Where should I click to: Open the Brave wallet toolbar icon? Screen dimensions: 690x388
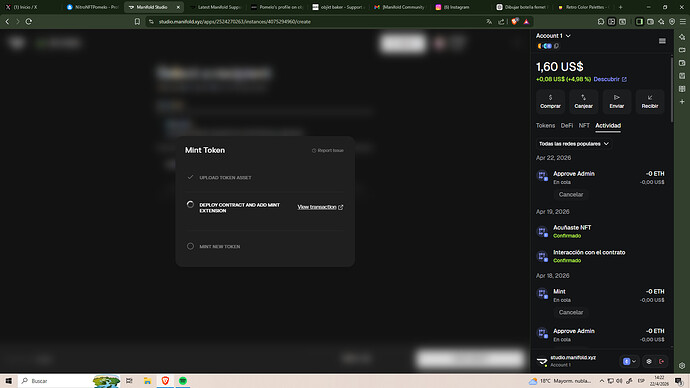coord(650,22)
